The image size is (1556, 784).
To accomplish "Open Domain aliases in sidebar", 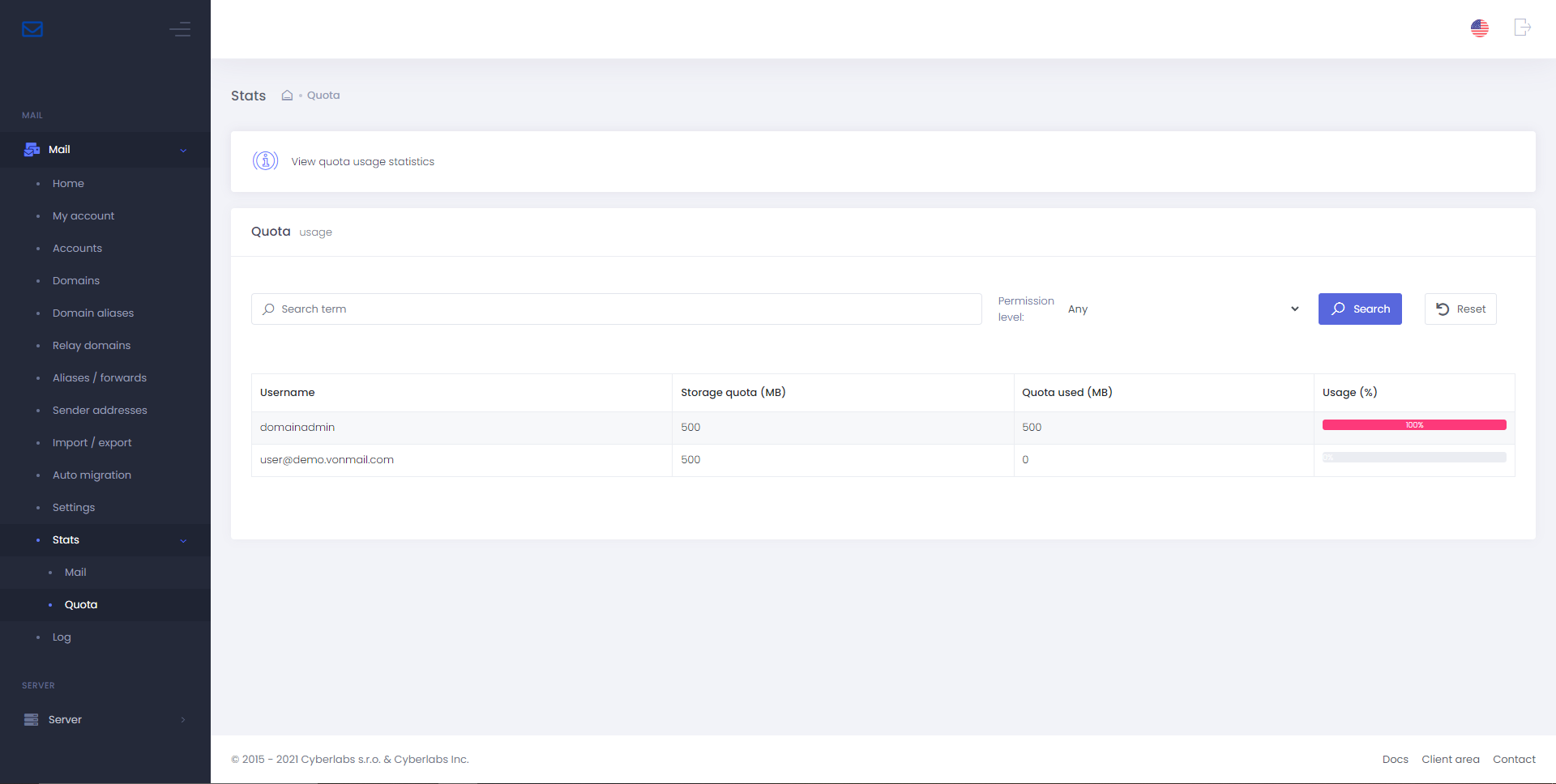I will (93, 313).
